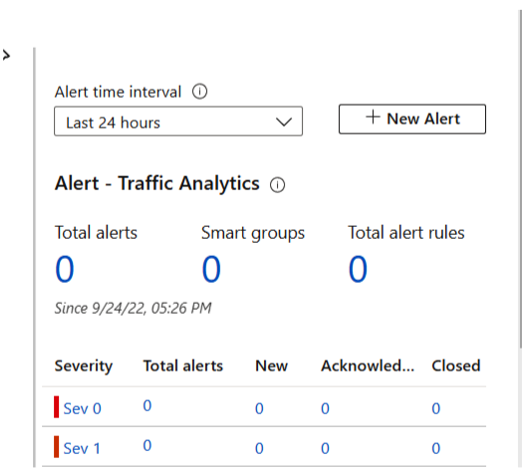This screenshot has height=473, width=529.
Task: Click the Severity column header
Action: click(84, 366)
